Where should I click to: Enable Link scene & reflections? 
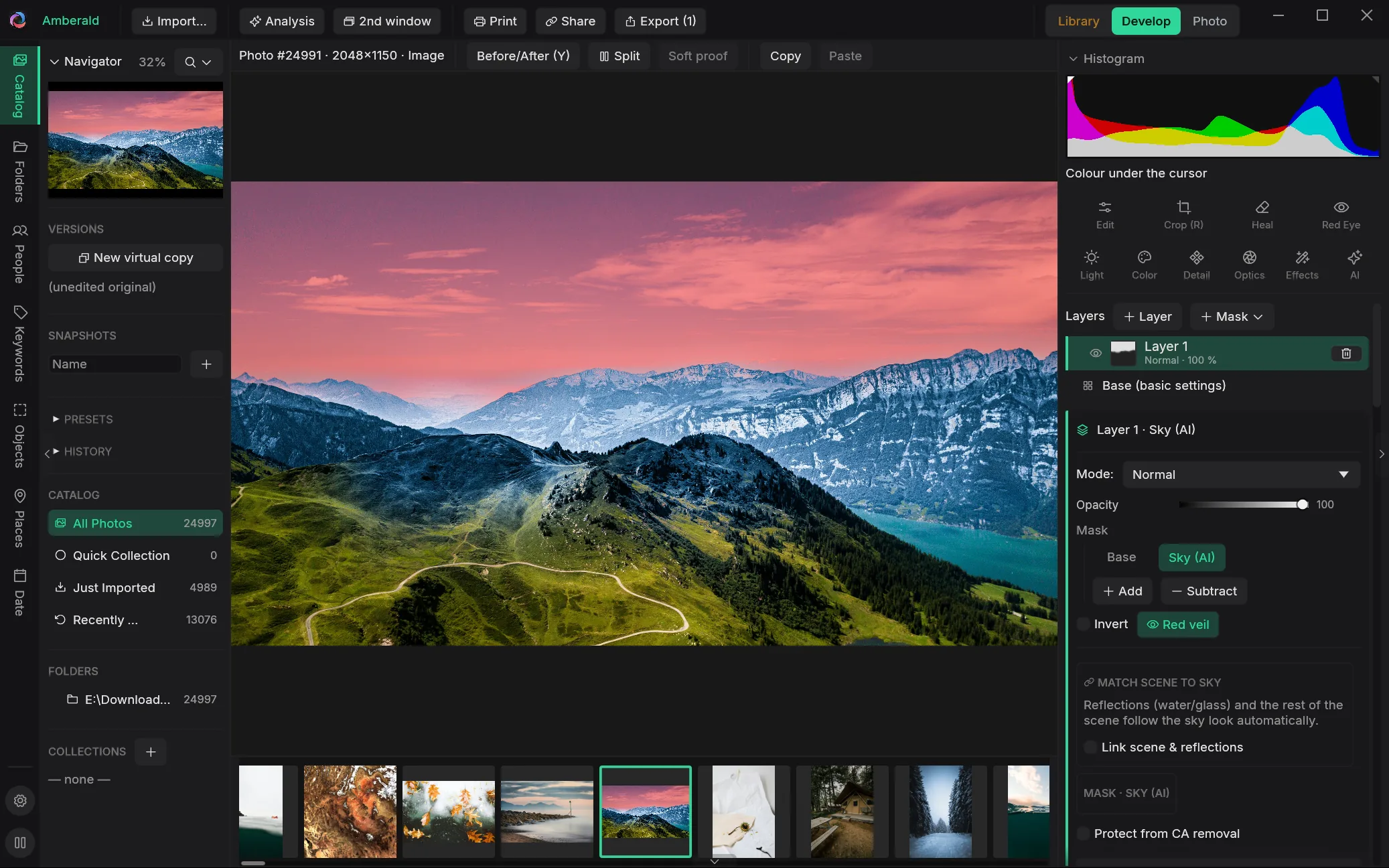pyautogui.click(x=1090, y=747)
